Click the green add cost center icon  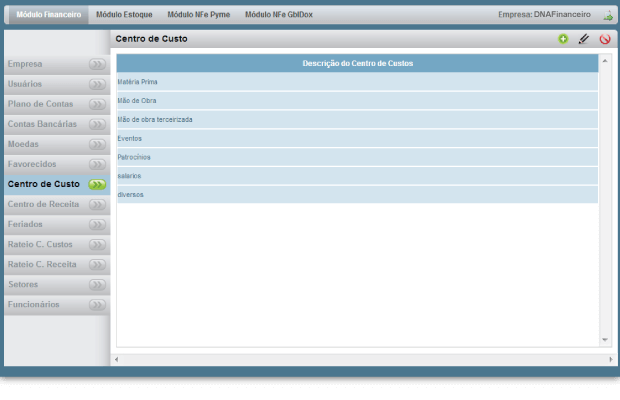[x=563, y=39]
